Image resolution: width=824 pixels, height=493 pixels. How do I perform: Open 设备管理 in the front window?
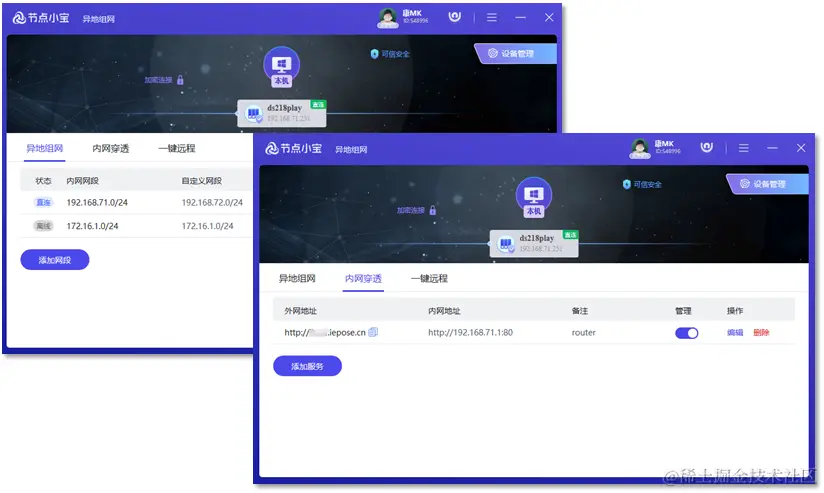768,184
